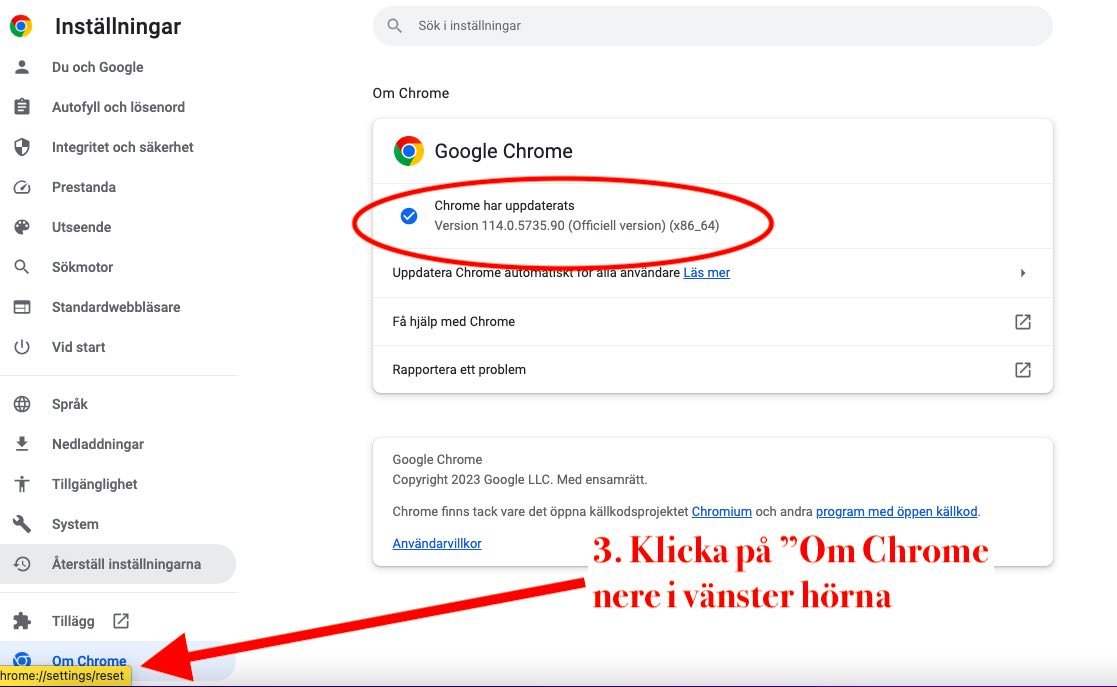
Task: Click the Om Chrome section heading
Action: click(410, 93)
